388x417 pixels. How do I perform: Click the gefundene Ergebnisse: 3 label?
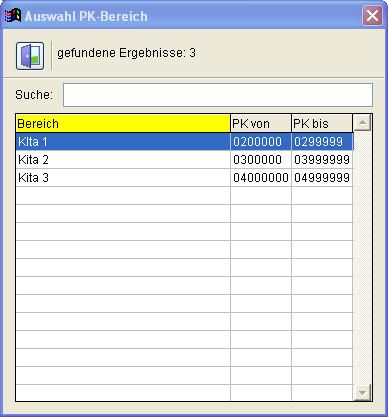click(x=126, y=53)
